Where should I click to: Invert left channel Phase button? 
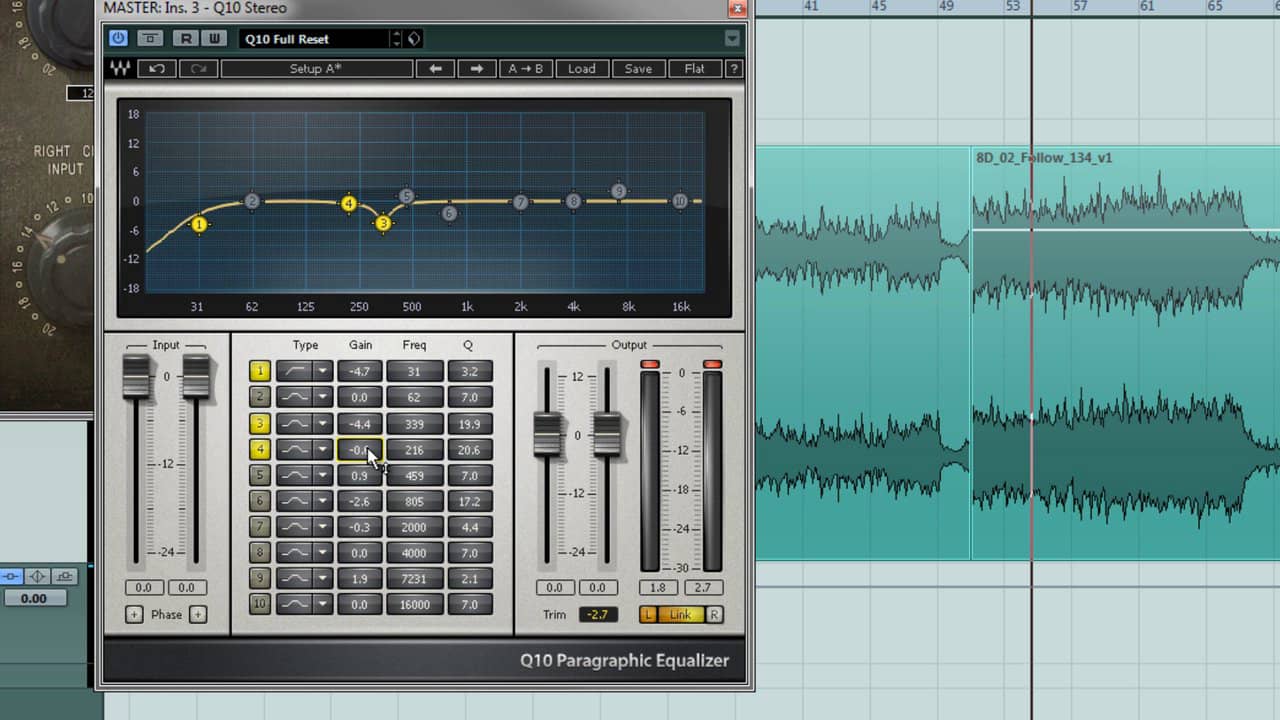point(134,614)
